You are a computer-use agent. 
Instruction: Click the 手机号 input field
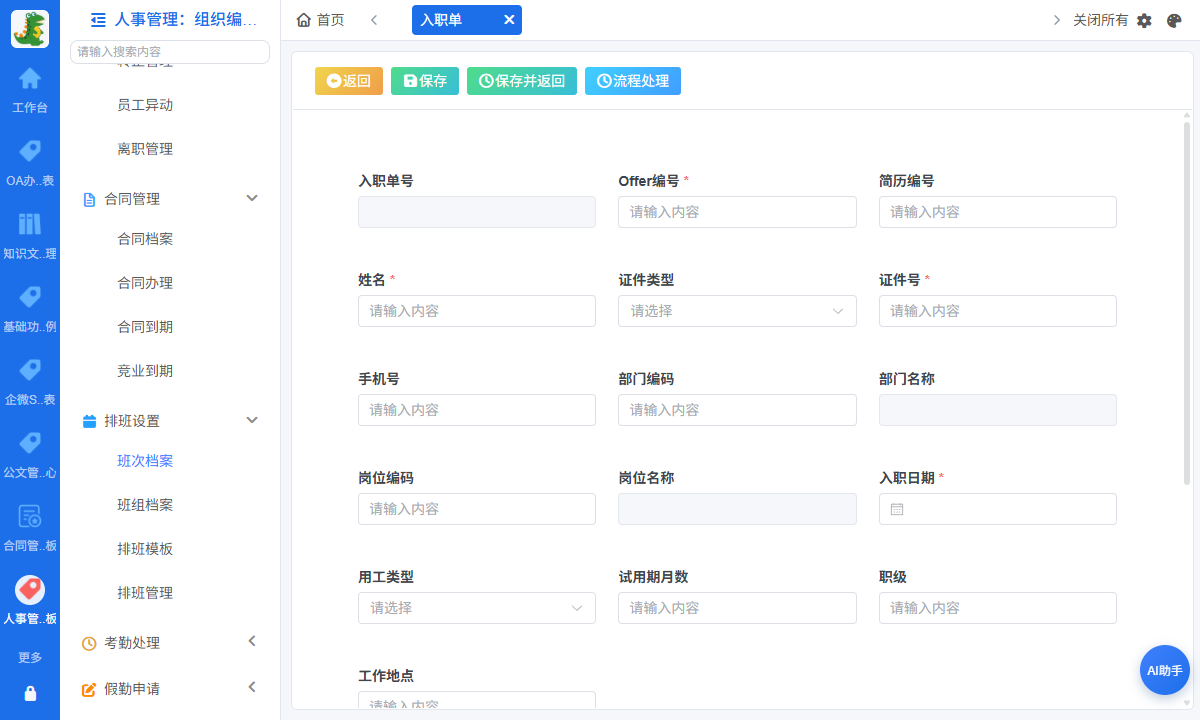point(477,410)
